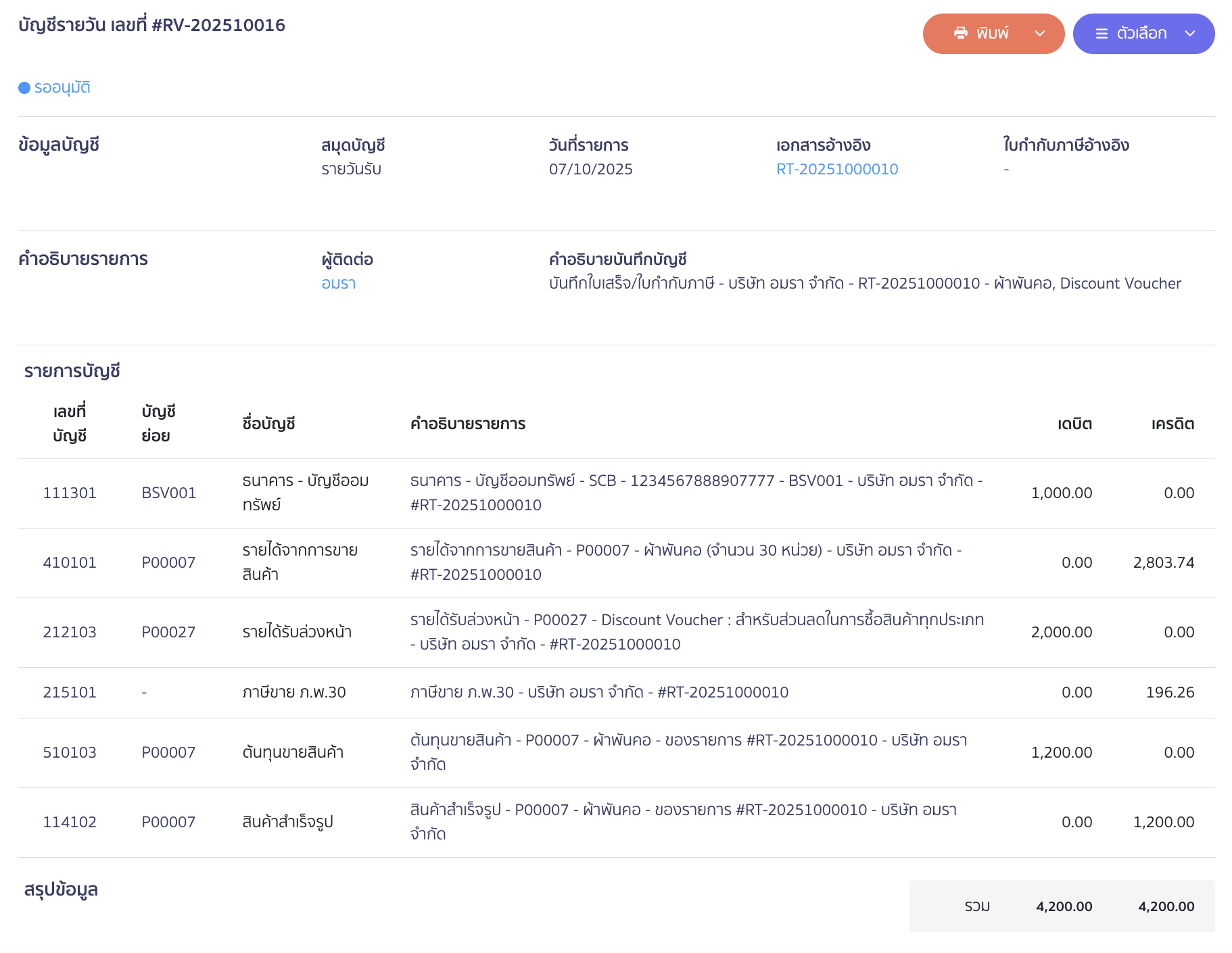Click the options list icon on ตัวเลือก button

pos(1101,32)
